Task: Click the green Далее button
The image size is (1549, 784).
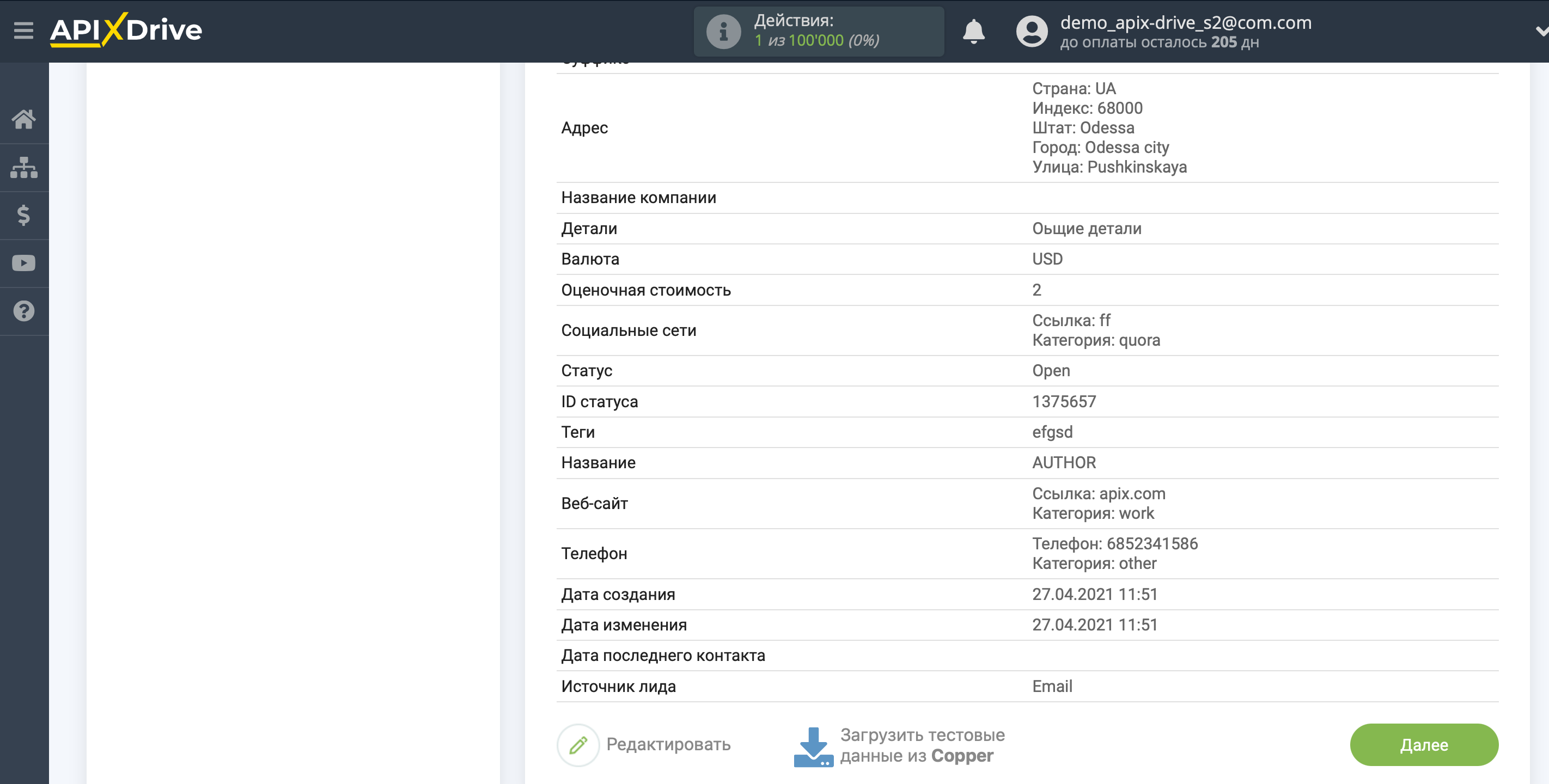Action: pos(1423,744)
